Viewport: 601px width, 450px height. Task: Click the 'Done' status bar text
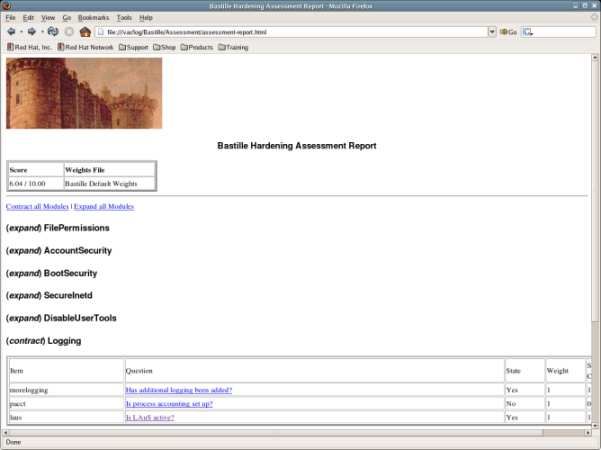click(x=13, y=442)
